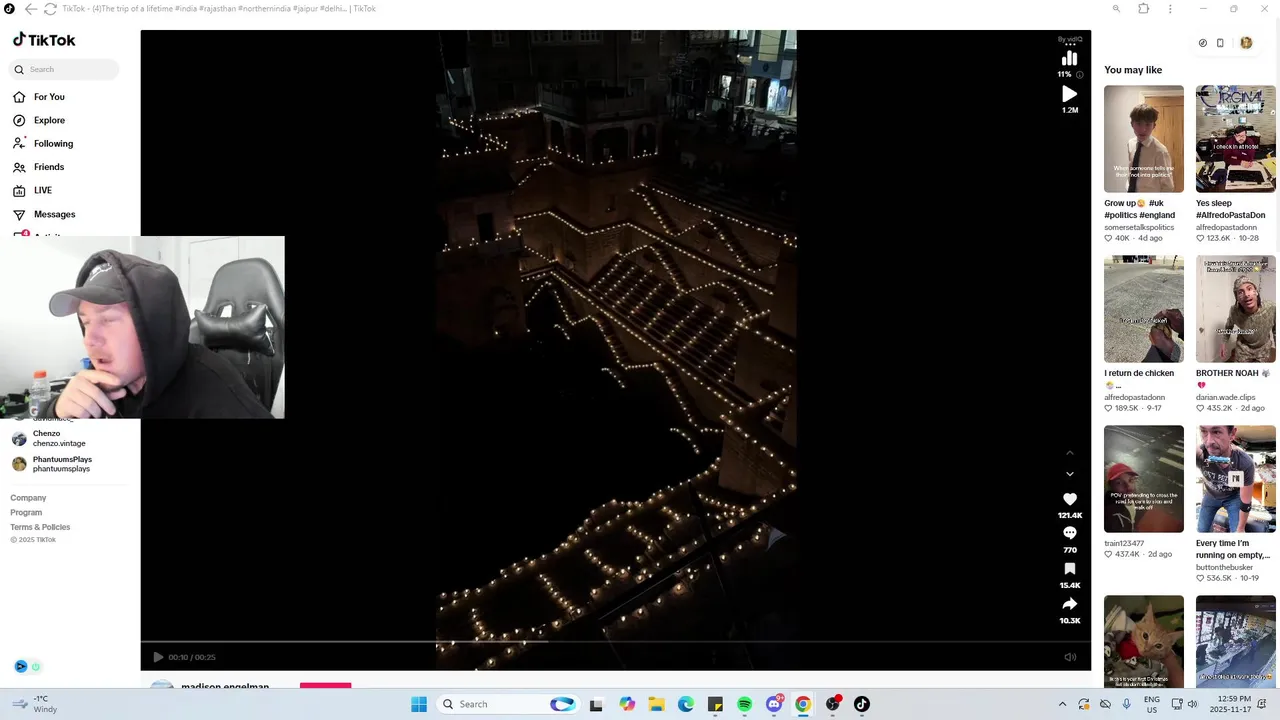Open the Explore page
Screen dimensions: 1280x720
click(x=40, y=120)
